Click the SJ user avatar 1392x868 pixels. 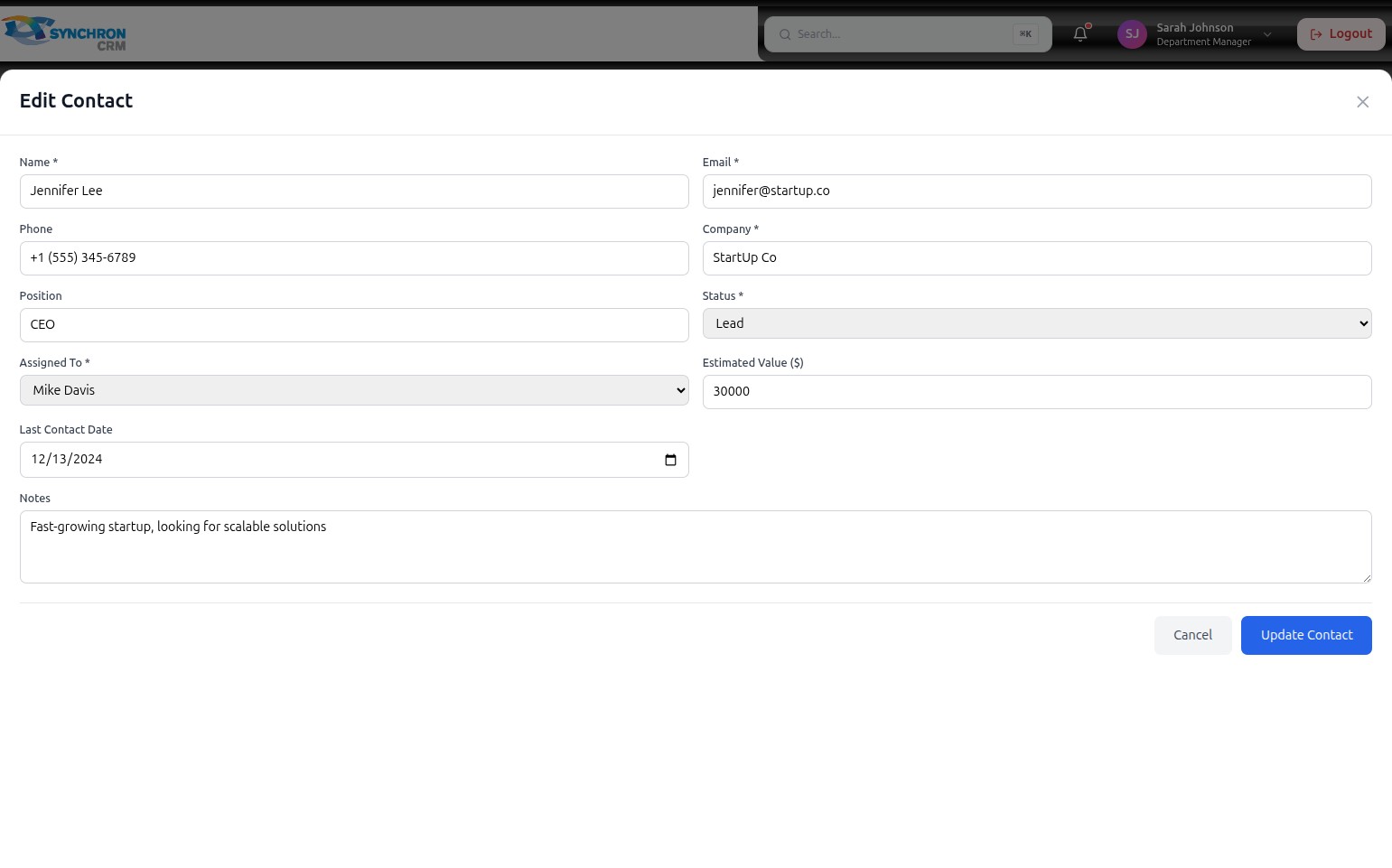click(x=1132, y=34)
